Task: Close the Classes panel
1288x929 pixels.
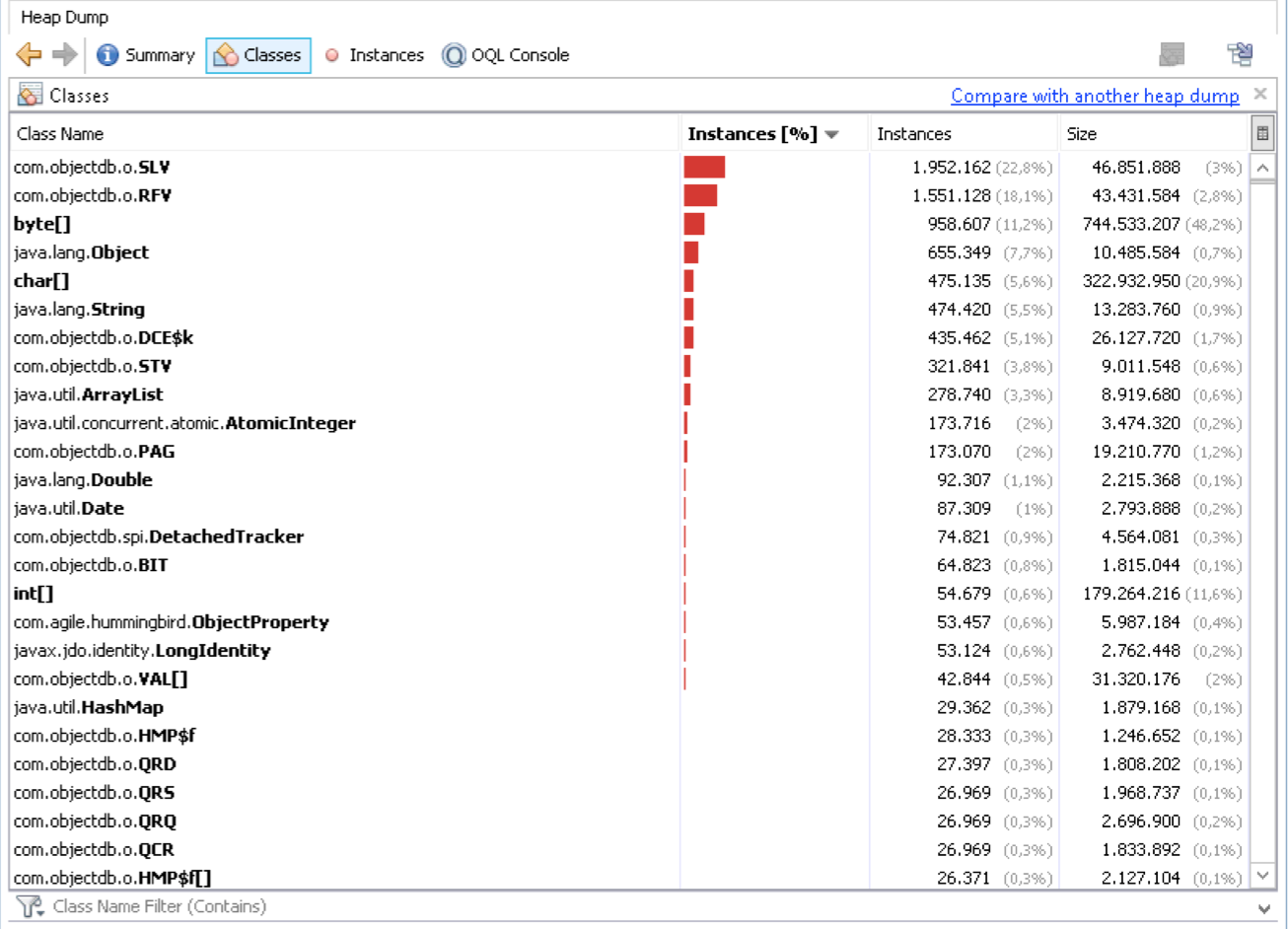Action: click(1260, 95)
